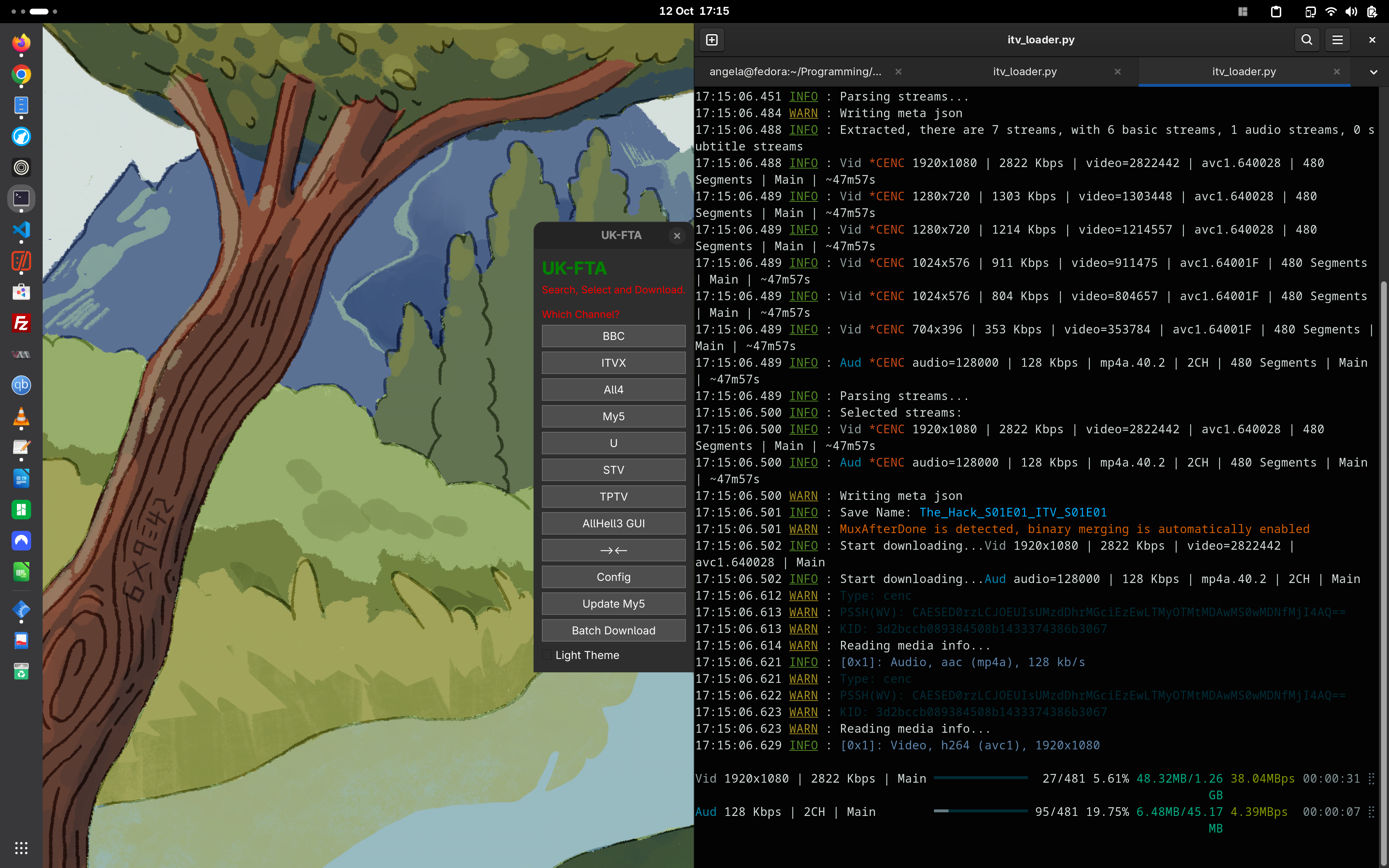Expand the terminal tab list dropdown
This screenshot has width=1389, height=868.
click(x=1373, y=72)
